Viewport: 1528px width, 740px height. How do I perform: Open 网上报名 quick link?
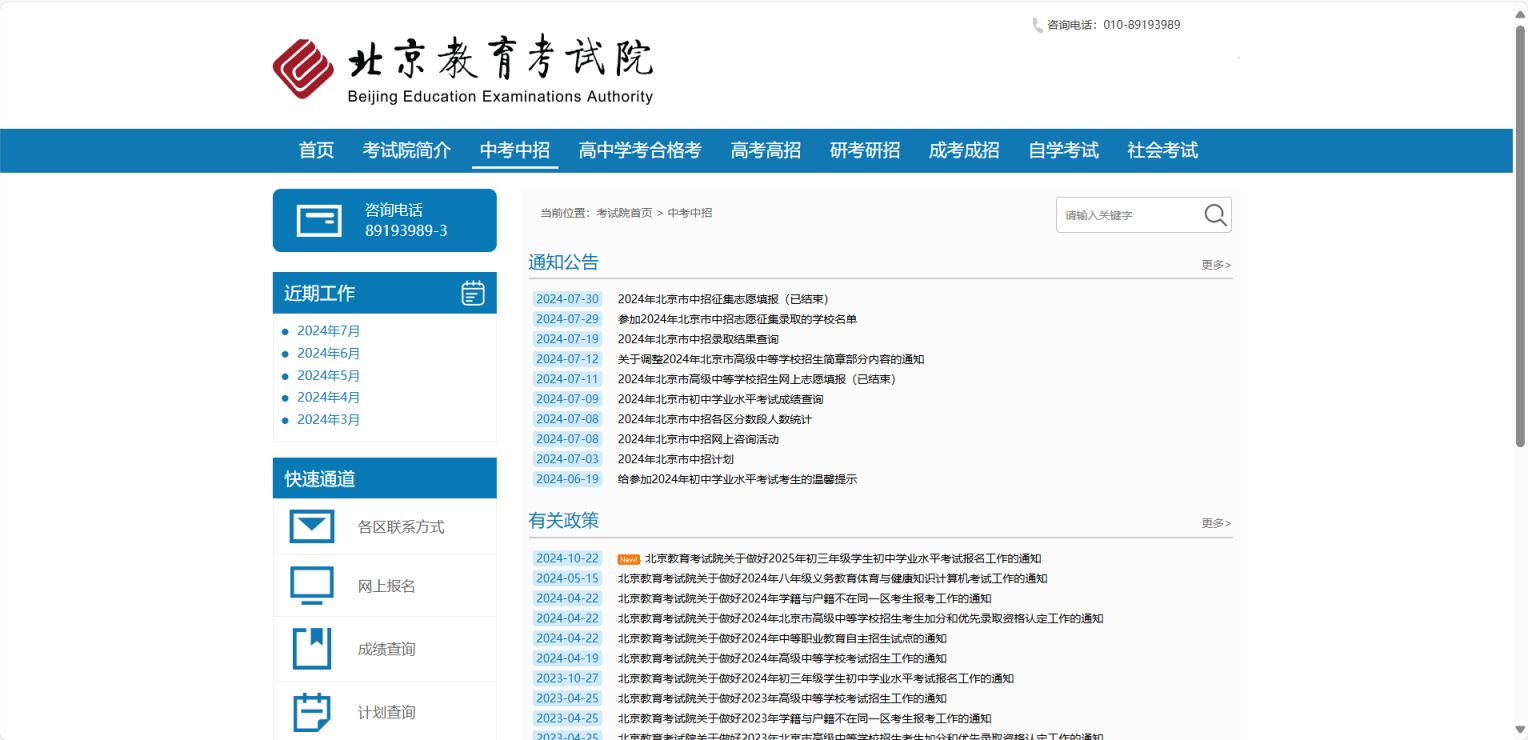pos(387,586)
